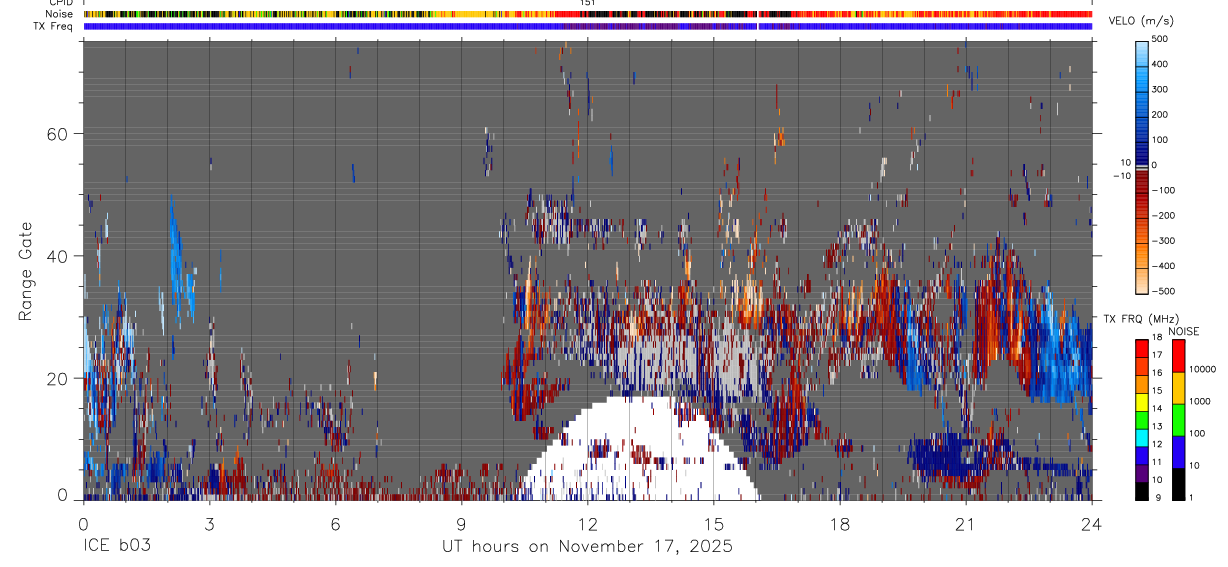This screenshot has width=1228, height=567.
Task: Click the 'NOISE' legend title
Action: [x=1184, y=331]
